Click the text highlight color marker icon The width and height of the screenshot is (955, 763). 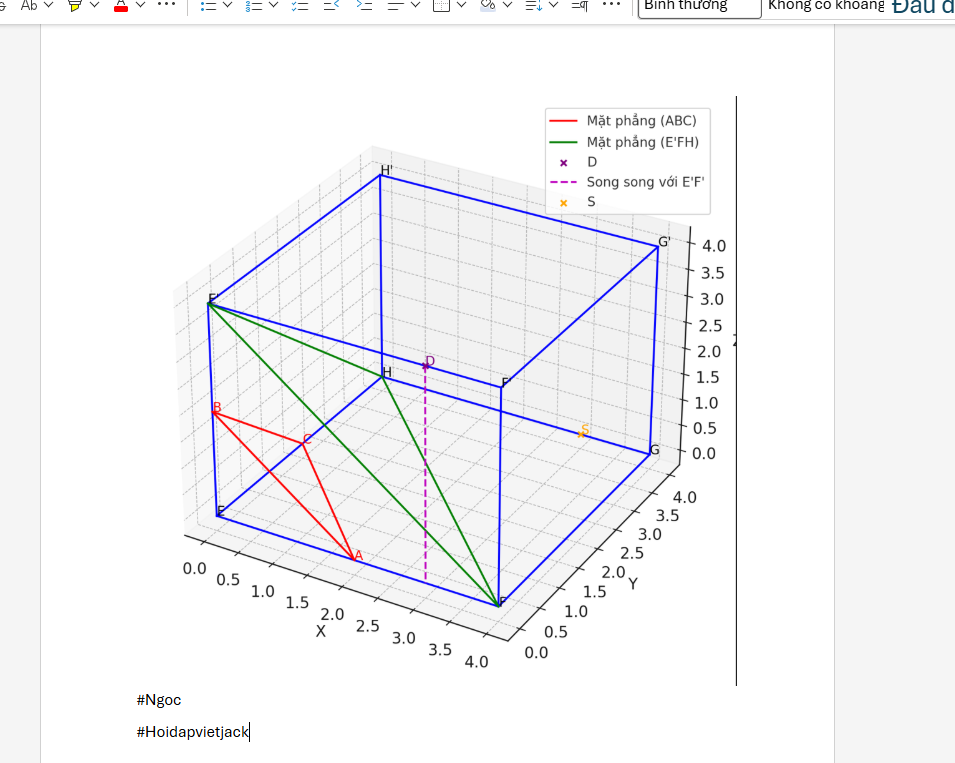pos(75,5)
